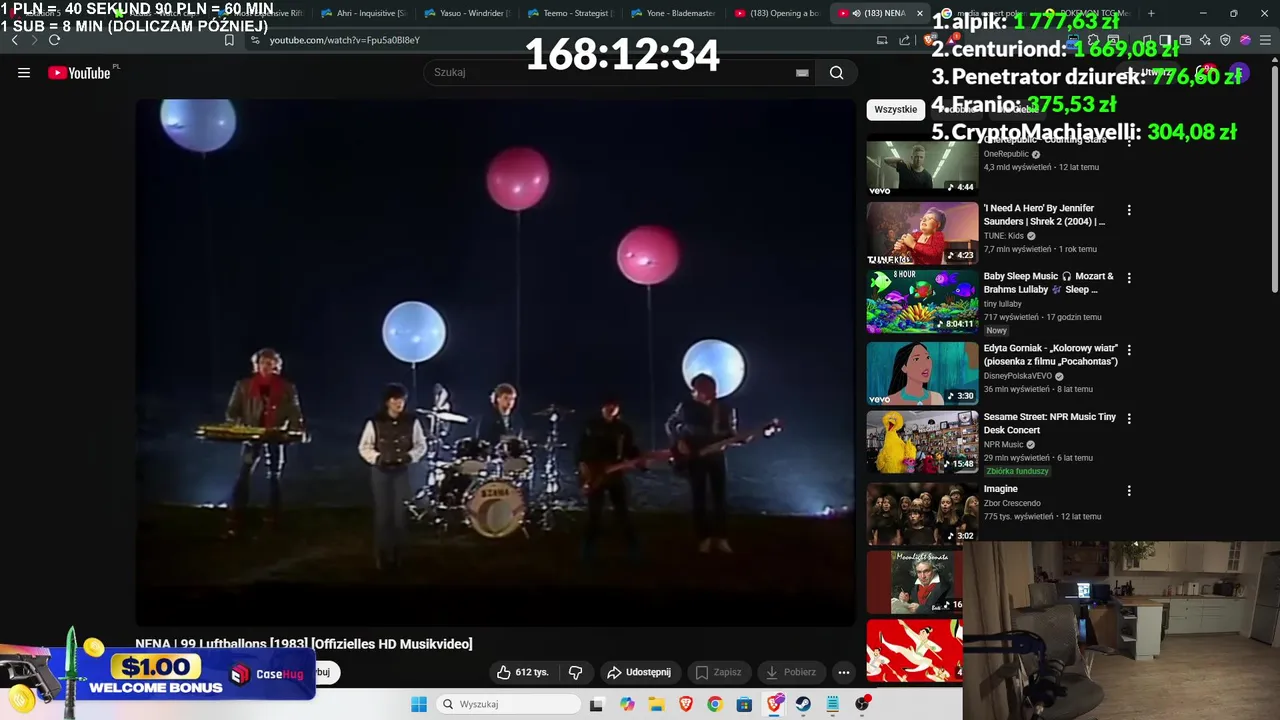Open 'TUNE: Kids' channel name
The image size is (1280, 720).
click(1003, 236)
